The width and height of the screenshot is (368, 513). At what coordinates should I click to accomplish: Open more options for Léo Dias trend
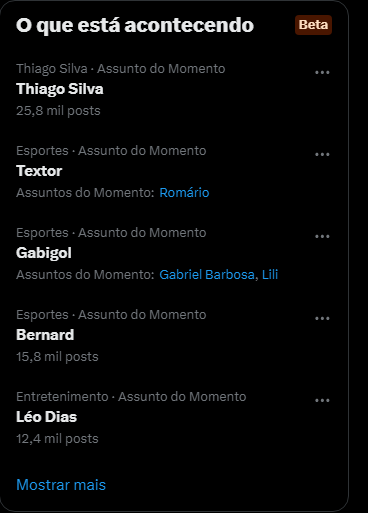pos(322,400)
